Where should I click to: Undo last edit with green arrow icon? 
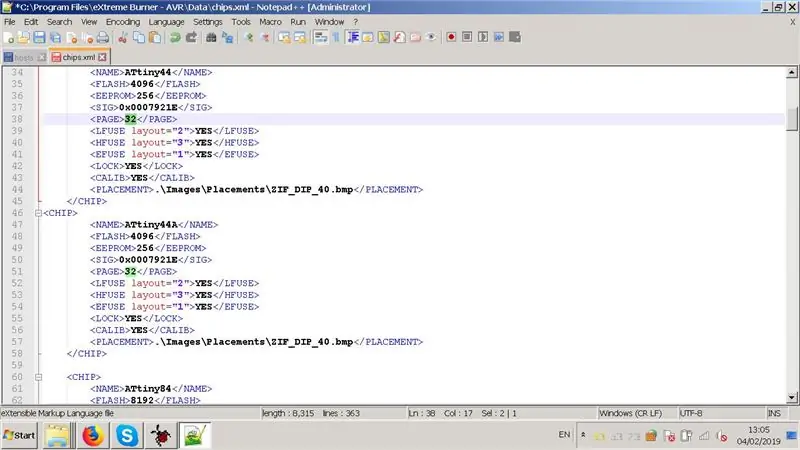(175, 37)
